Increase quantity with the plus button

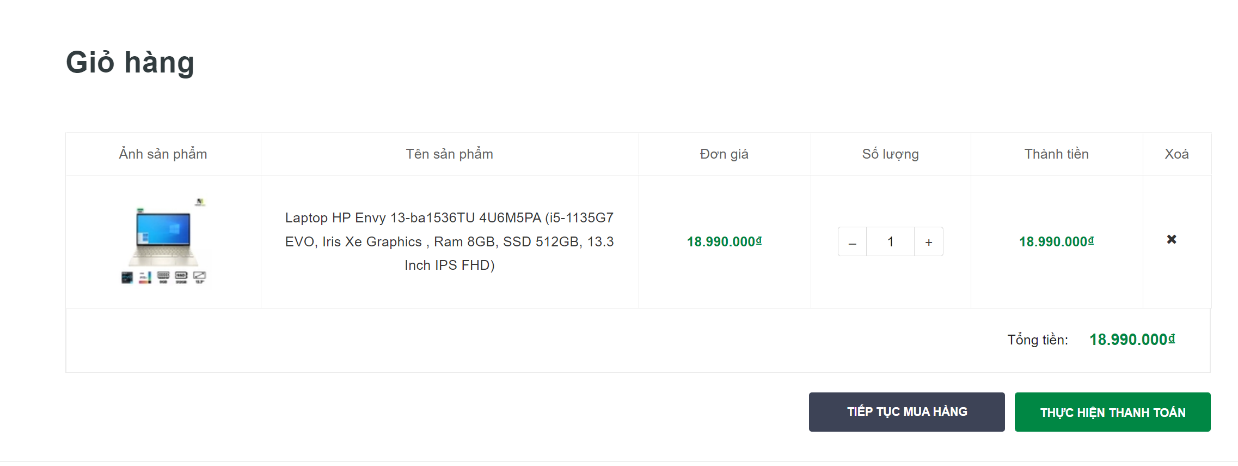click(x=928, y=242)
